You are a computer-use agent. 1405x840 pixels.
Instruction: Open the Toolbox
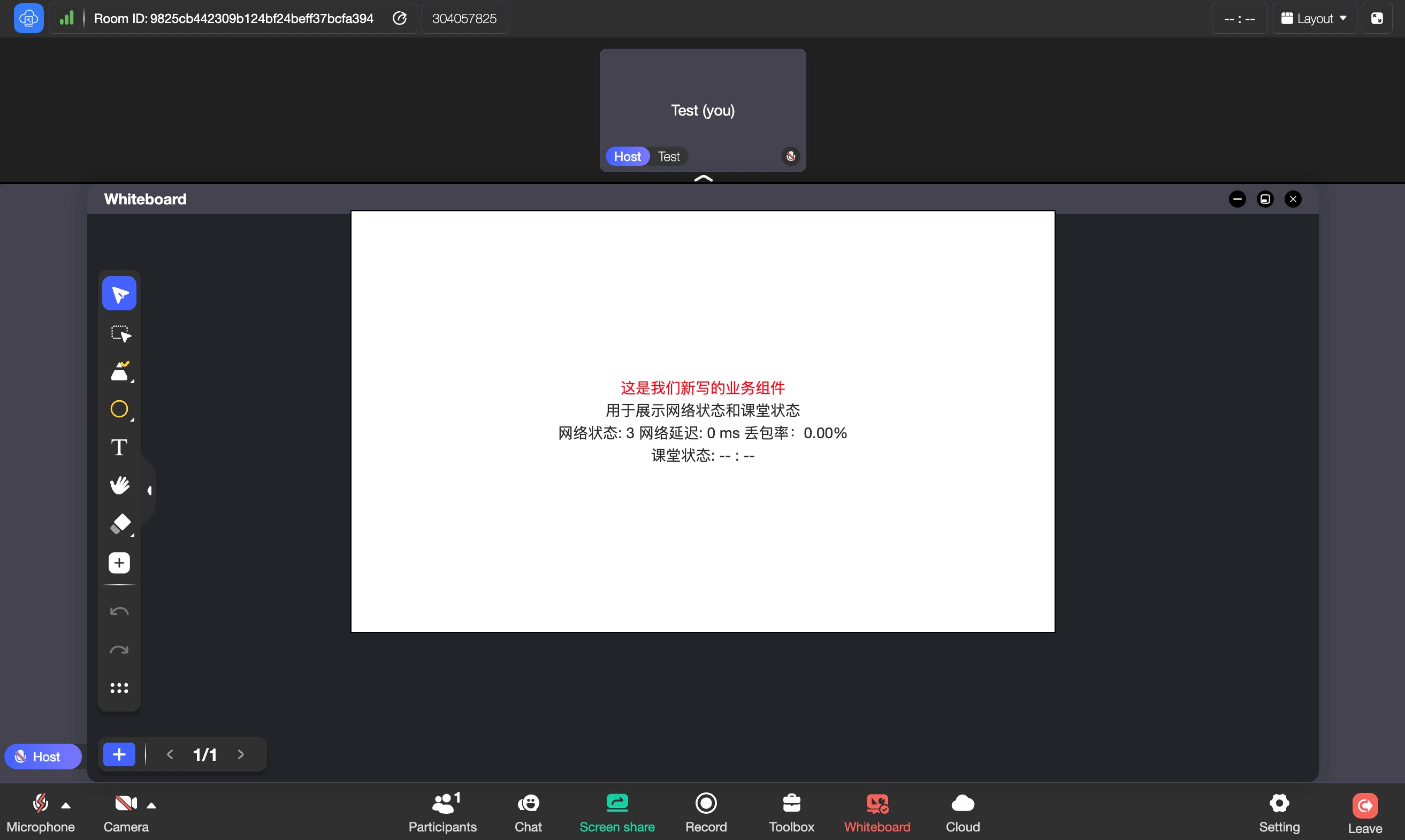(x=791, y=812)
